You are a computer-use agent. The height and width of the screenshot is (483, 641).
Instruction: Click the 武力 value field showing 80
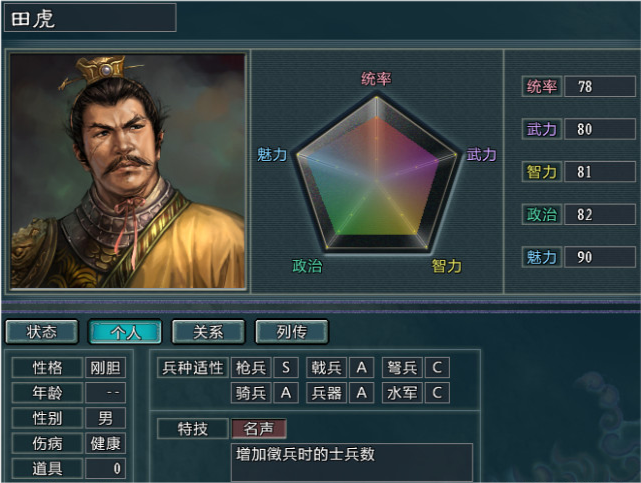[599, 129]
